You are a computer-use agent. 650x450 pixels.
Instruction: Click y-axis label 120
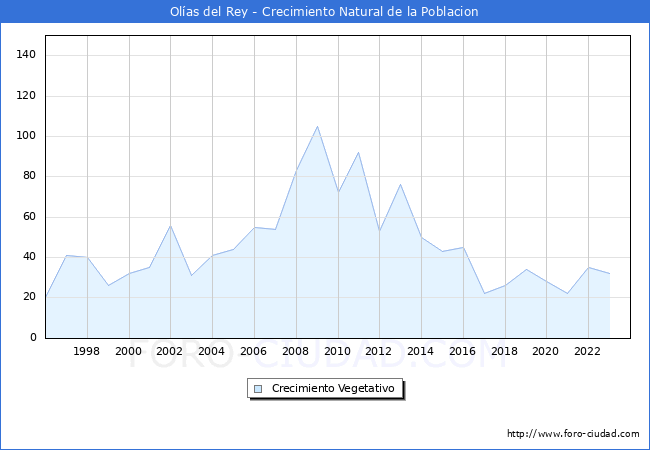click(x=26, y=95)
